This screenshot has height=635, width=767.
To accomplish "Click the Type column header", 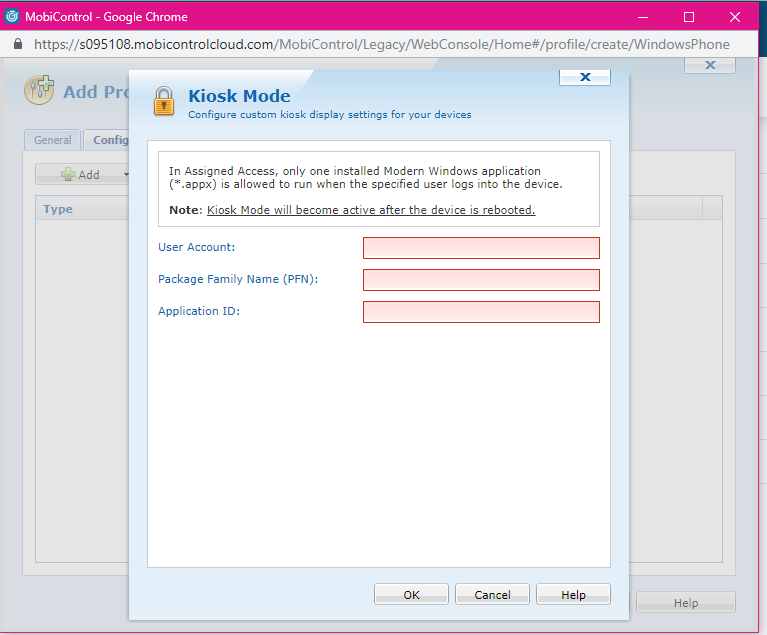I will [58, 209].
